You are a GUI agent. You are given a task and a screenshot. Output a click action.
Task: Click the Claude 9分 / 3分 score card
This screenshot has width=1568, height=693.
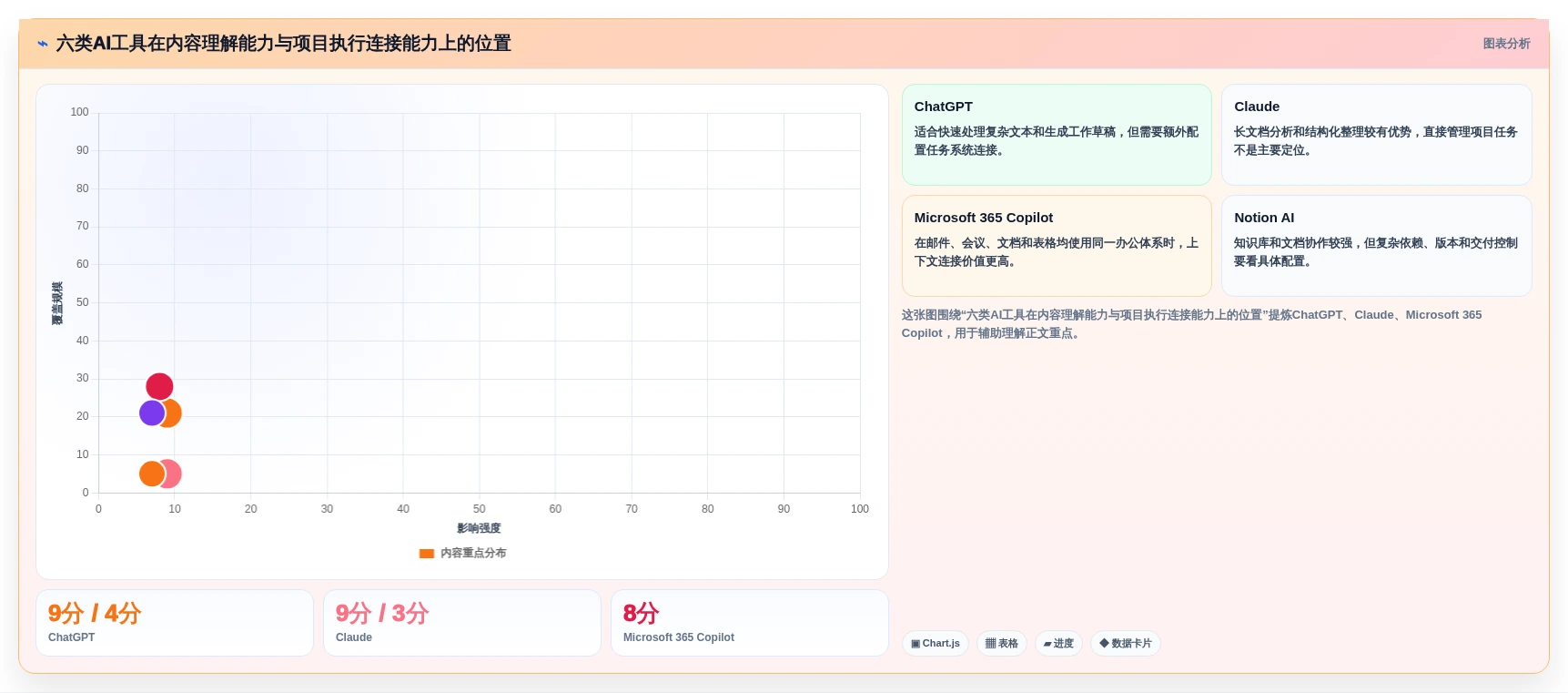[x=462, y=623]
